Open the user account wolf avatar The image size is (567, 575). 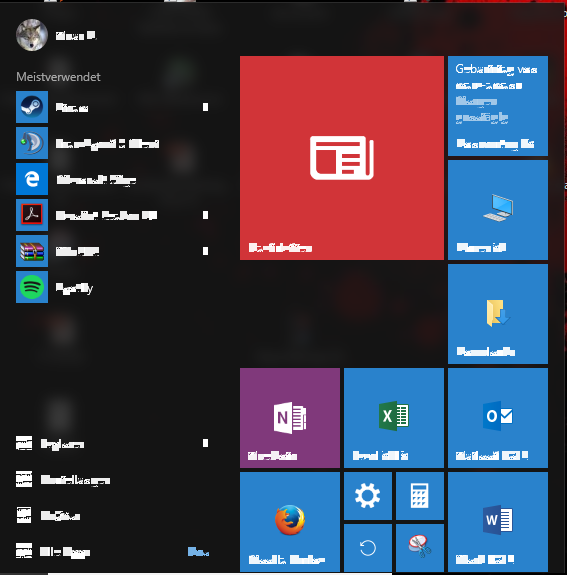(32, 35)
